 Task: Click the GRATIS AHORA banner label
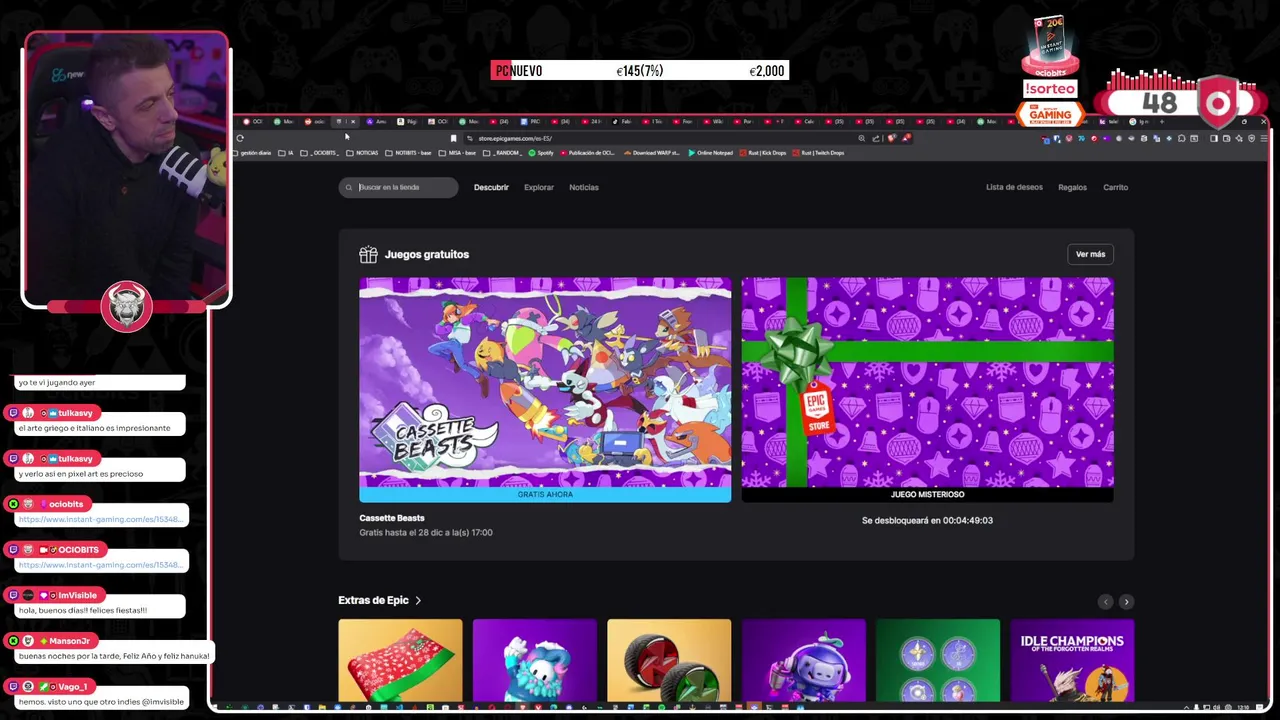coord(545,494)
